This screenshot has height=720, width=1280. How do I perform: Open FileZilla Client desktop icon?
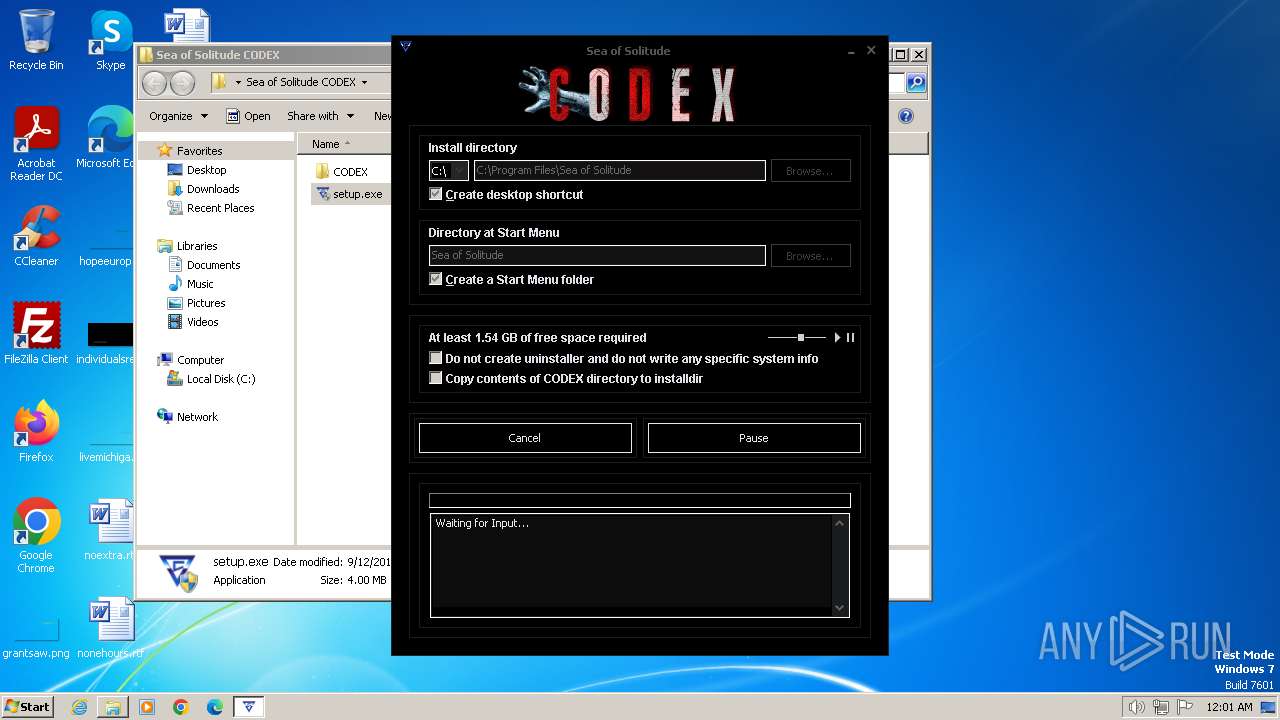tap(36, 333)
